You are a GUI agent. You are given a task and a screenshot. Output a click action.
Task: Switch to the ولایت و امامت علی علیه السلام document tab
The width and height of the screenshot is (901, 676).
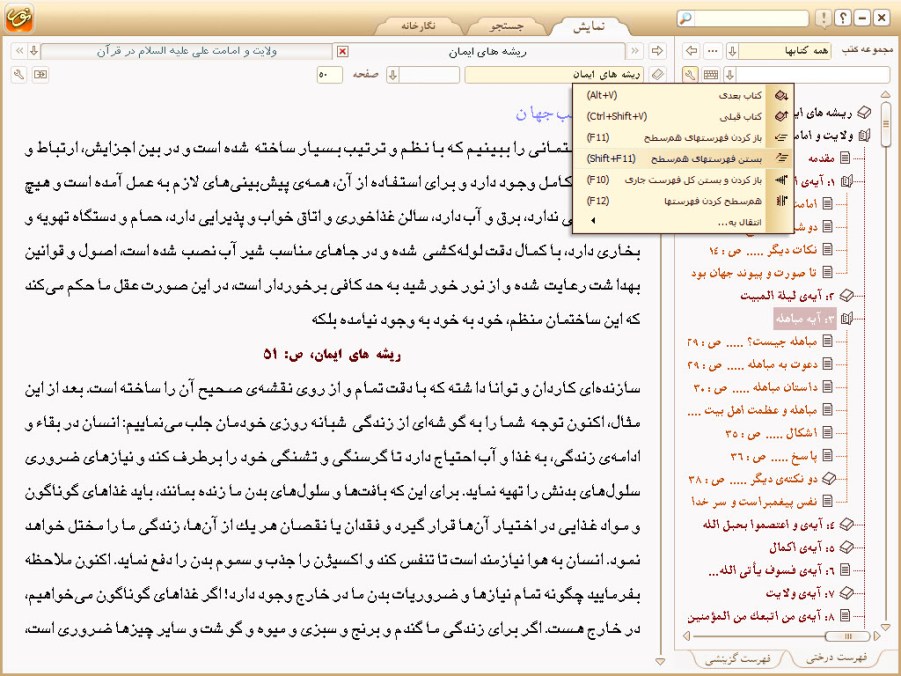coord(187,51)
